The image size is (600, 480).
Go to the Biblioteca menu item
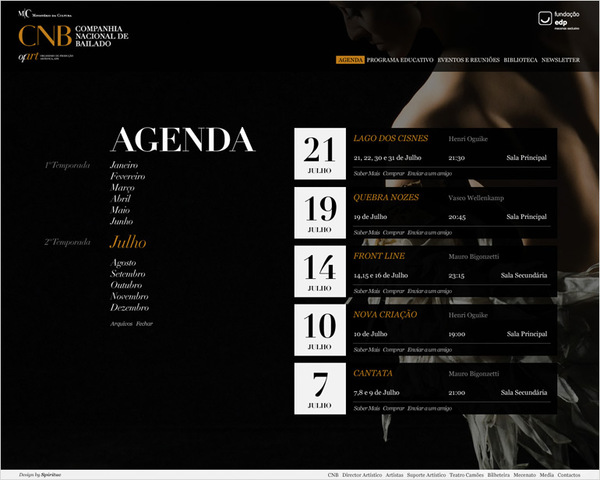pos(520,60)
